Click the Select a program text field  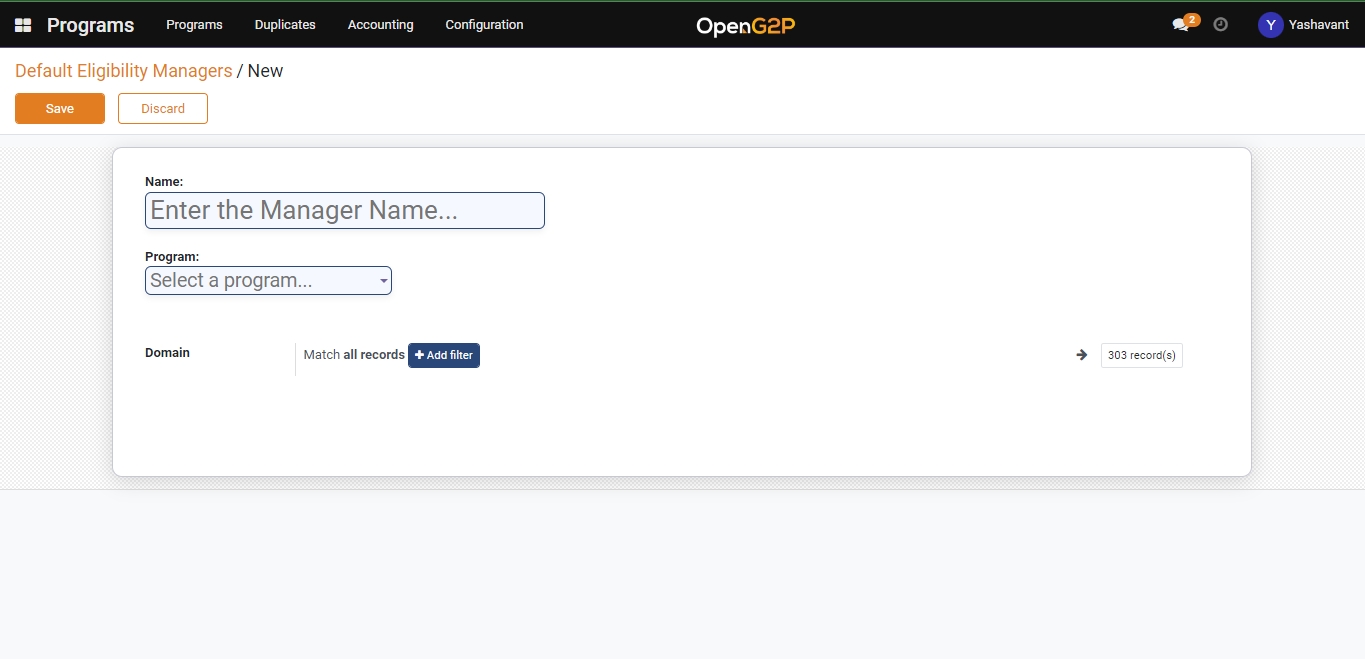coord(260,281)
